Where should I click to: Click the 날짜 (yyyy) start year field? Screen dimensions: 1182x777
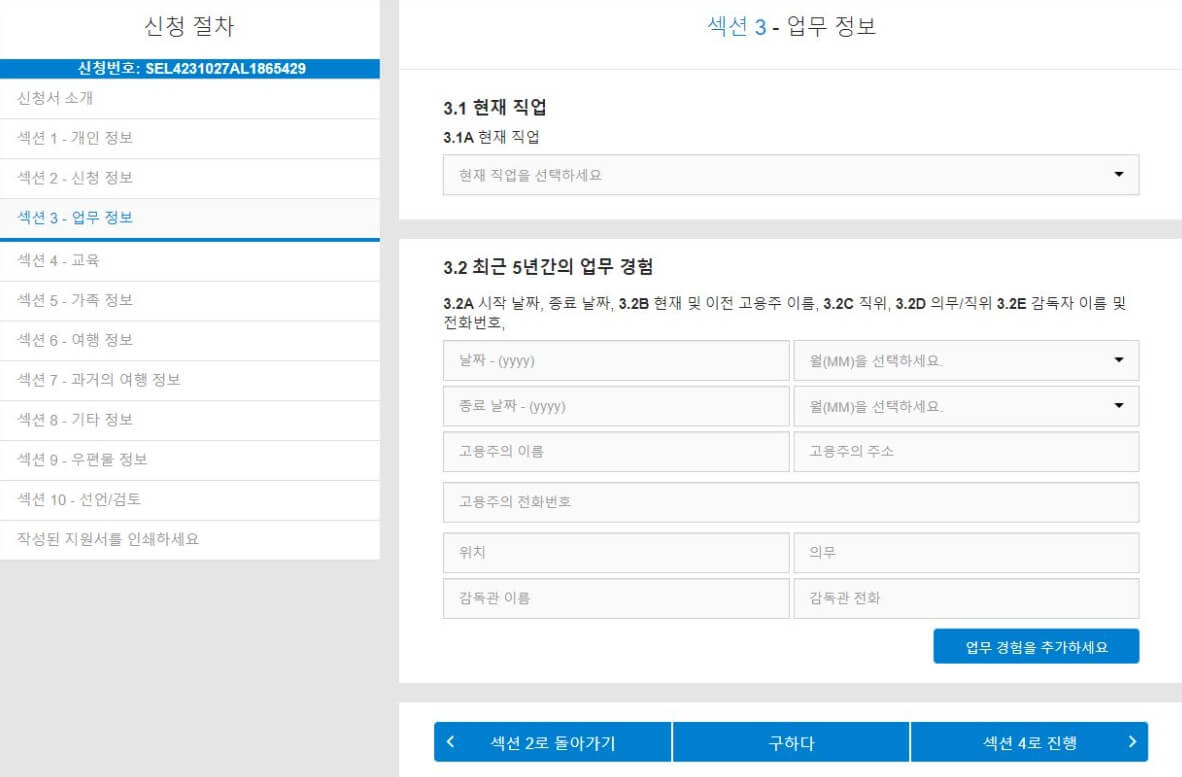[x=615, y=361]
